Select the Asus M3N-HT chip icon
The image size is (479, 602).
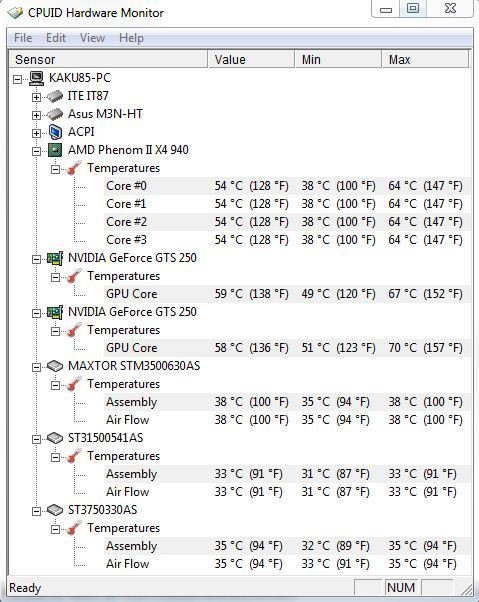(55, 114)
